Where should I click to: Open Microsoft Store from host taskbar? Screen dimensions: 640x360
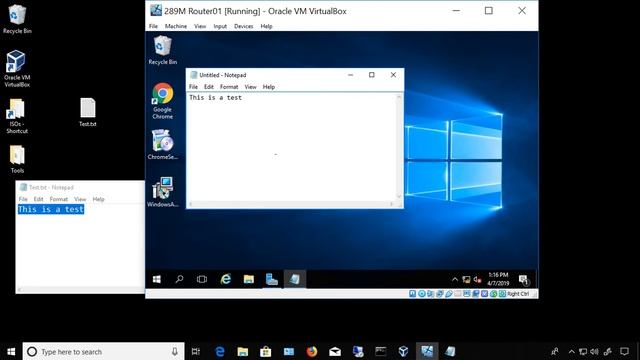(266, 351)
